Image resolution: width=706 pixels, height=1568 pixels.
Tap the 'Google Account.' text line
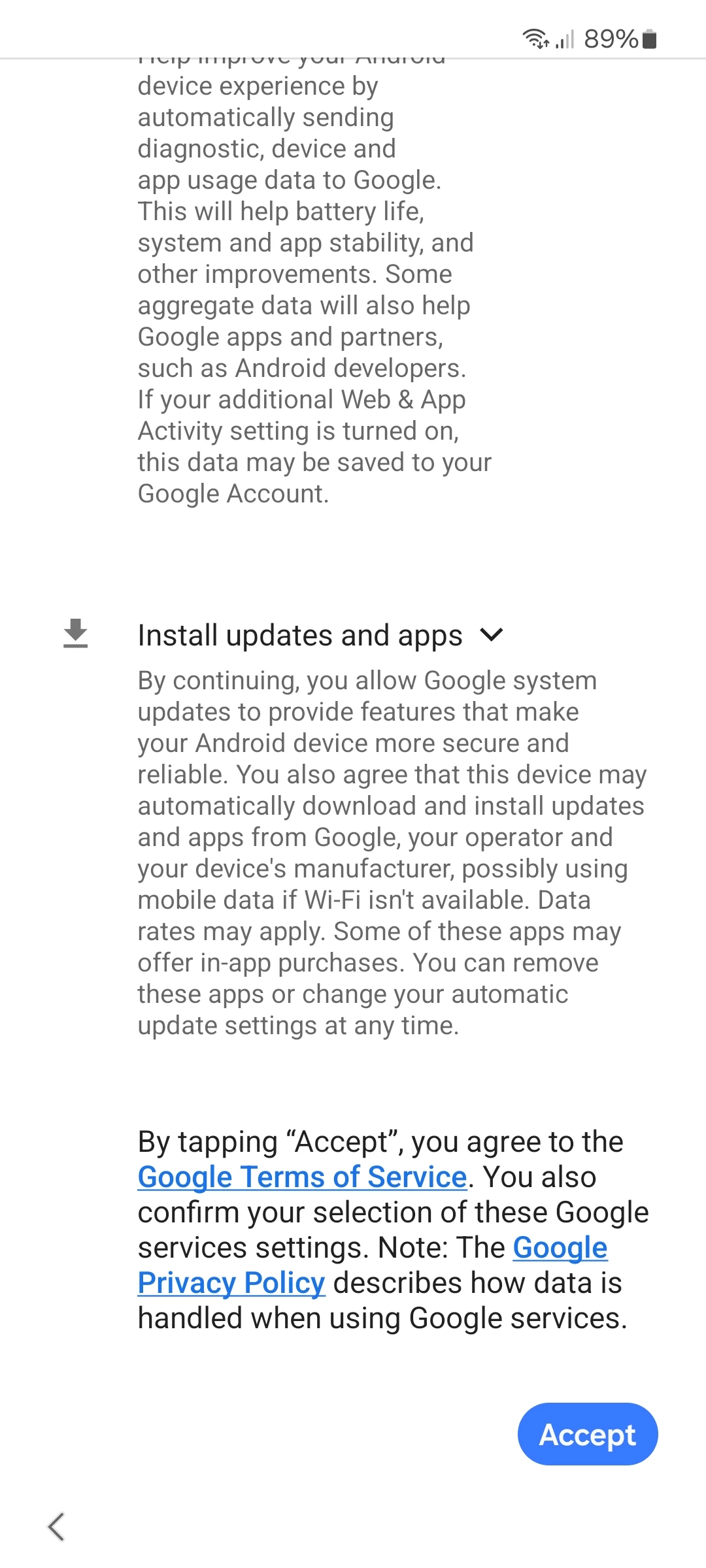click(233, 494)
